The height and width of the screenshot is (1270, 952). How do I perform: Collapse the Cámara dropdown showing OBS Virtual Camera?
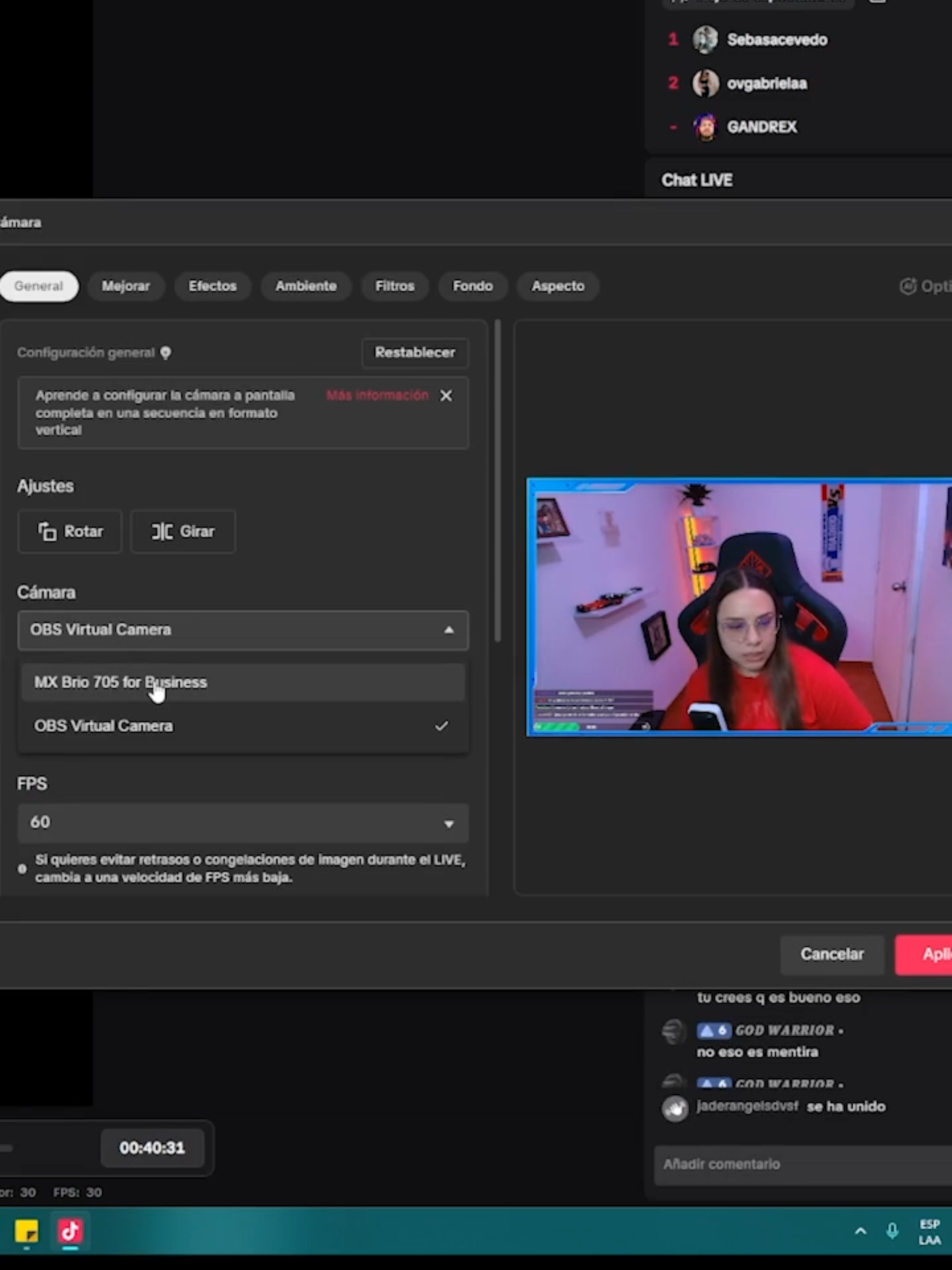243,630
